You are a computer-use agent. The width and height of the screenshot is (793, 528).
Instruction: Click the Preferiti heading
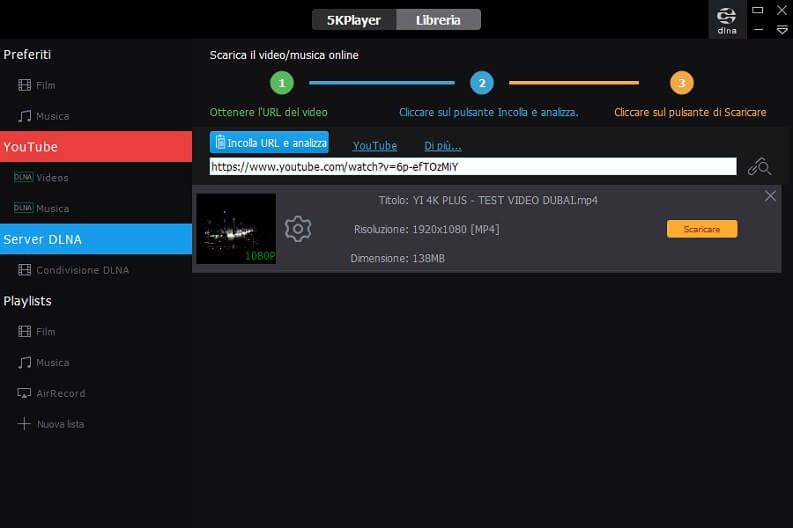coord(27,55)
